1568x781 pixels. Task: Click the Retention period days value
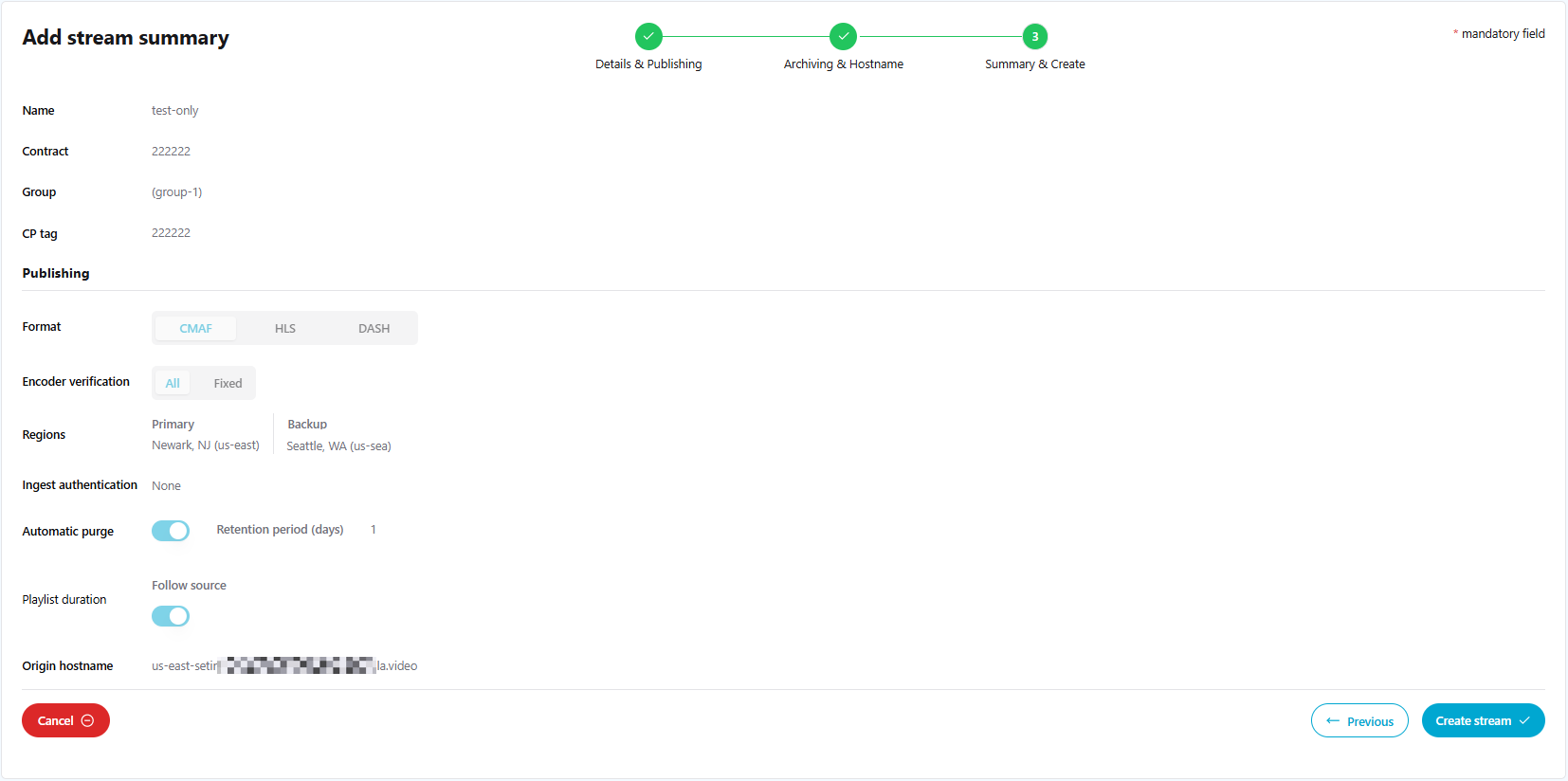(x=374, y=530)
